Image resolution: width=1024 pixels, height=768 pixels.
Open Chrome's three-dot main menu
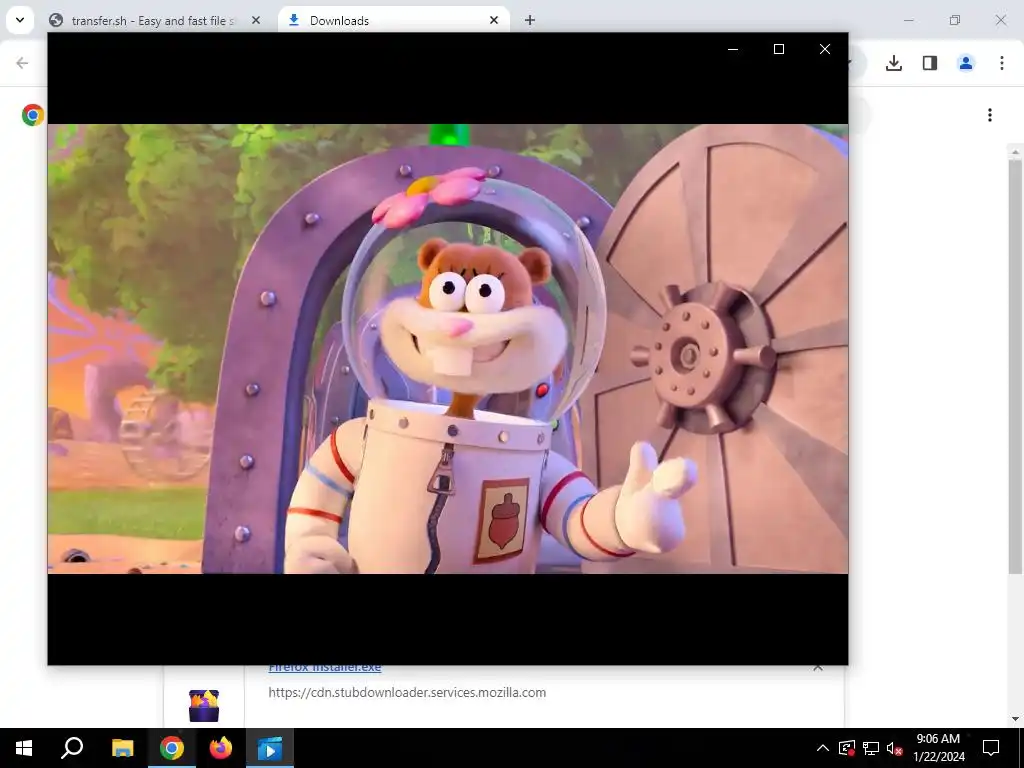tap(1002, 63)
